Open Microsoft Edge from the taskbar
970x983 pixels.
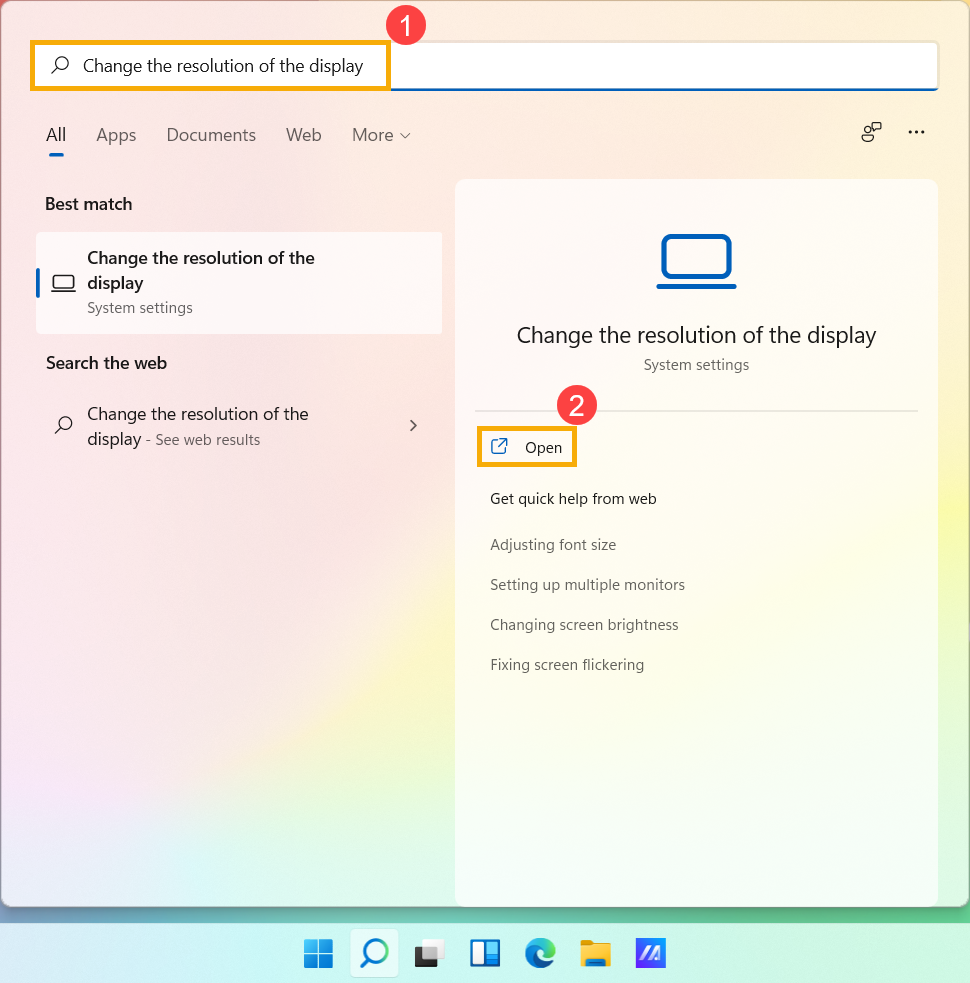click(x=540, y=953)
